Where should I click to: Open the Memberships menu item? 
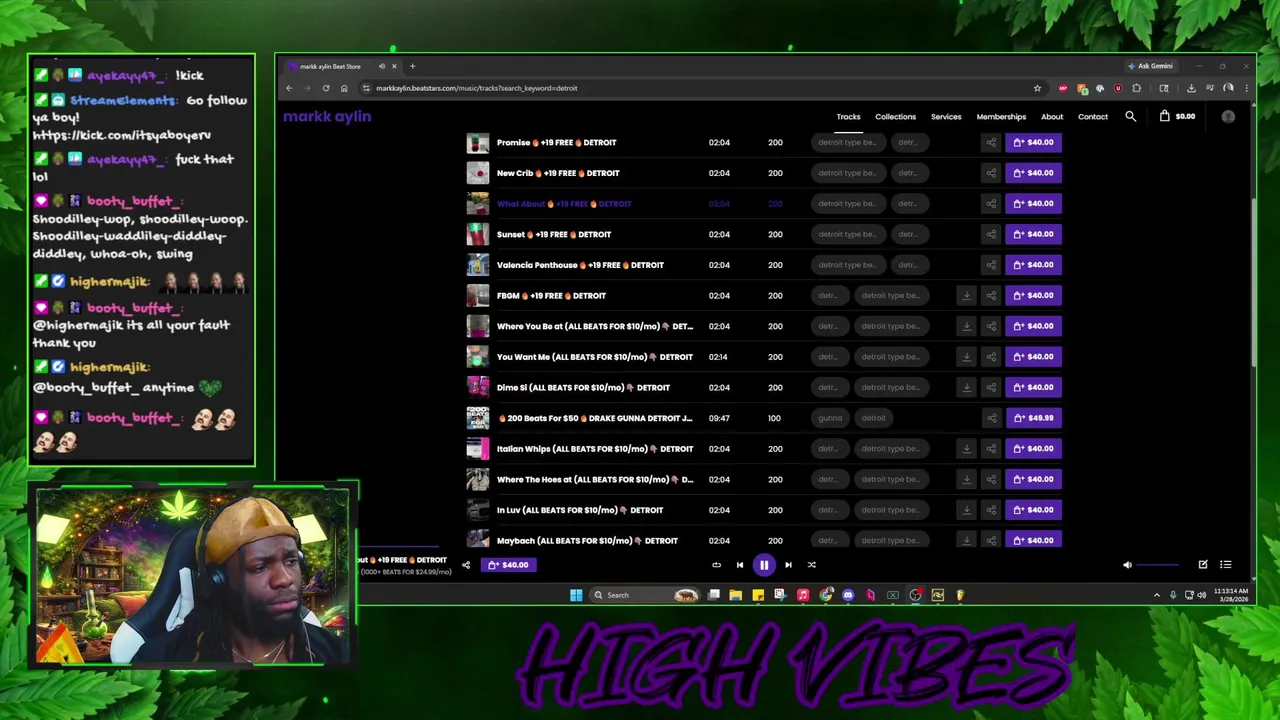(1001, 117)
